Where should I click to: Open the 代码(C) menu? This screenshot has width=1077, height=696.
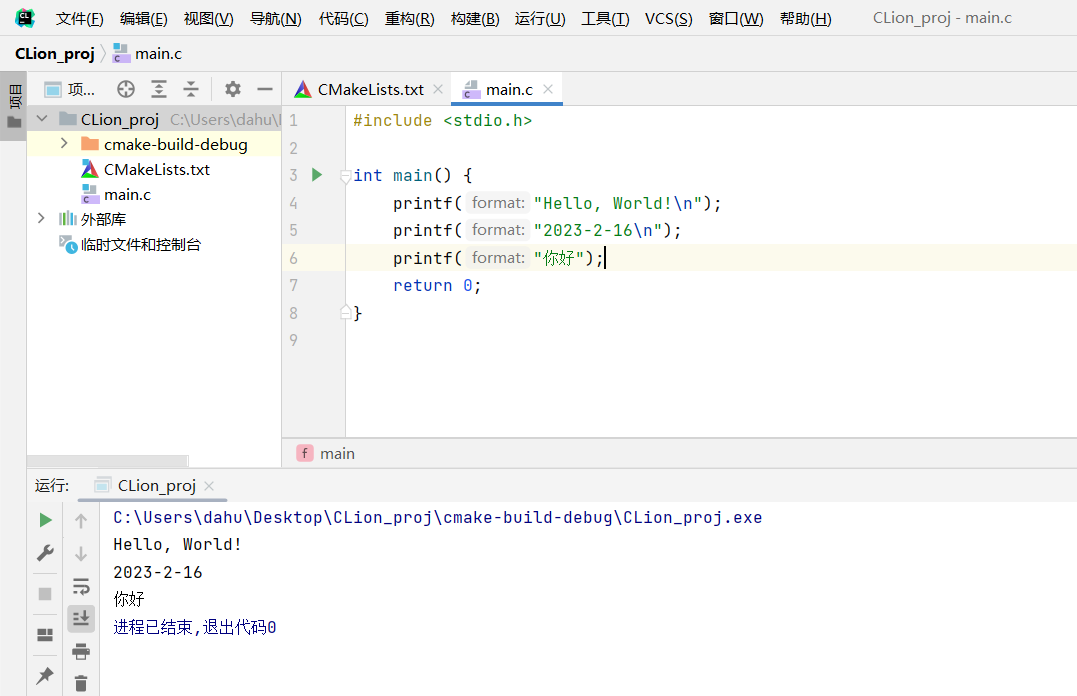click(x=343, y=19)
